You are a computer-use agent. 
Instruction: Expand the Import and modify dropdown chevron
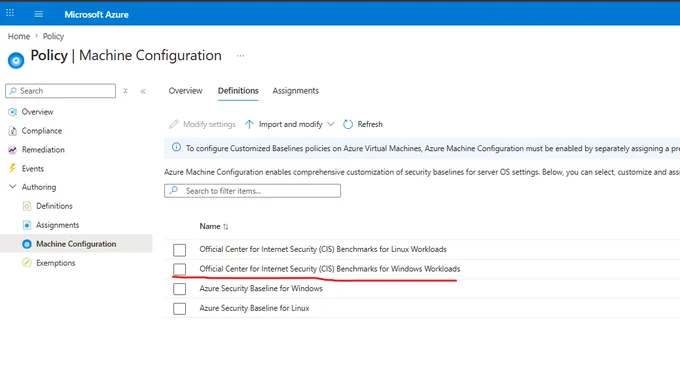(x=331, y=124)
